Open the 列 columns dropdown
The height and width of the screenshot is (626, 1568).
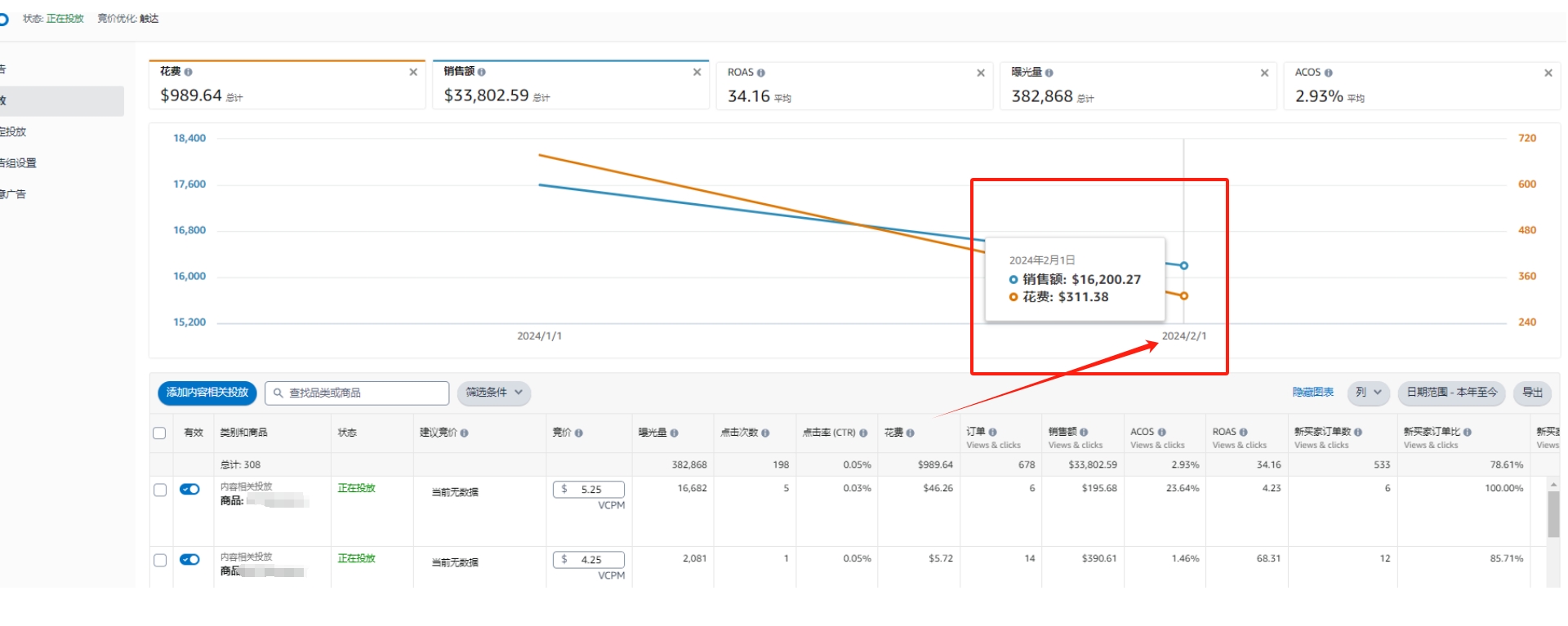pos(1369,393)
